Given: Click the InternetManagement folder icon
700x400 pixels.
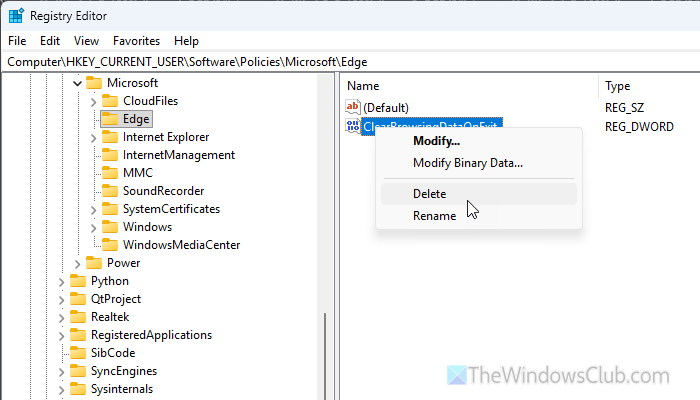Looking at the screenshot, I should pyautogui.click(x=110, y=155).
